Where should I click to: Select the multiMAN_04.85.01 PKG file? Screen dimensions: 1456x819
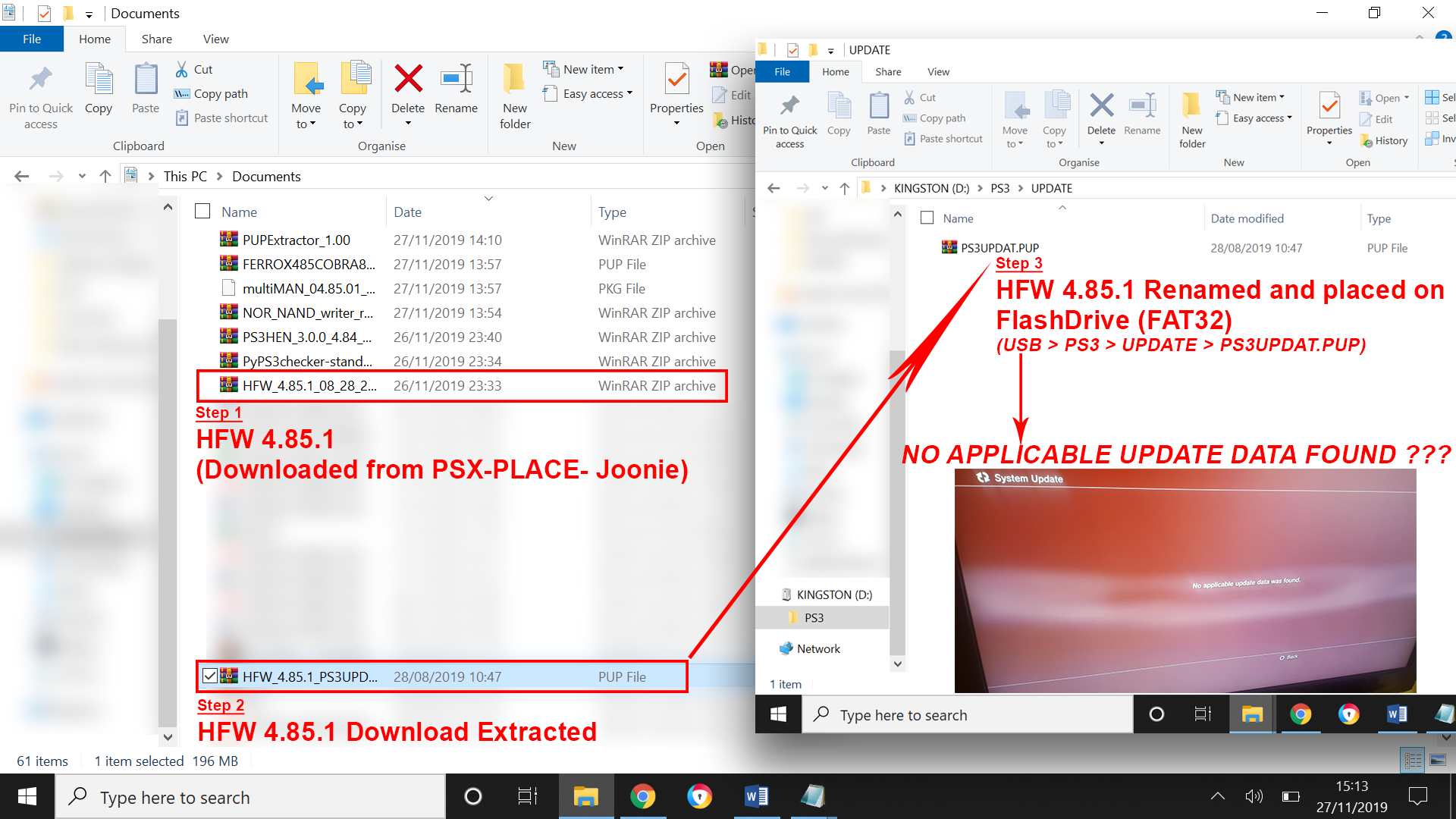pyautogui.click(x=309, y=288)
